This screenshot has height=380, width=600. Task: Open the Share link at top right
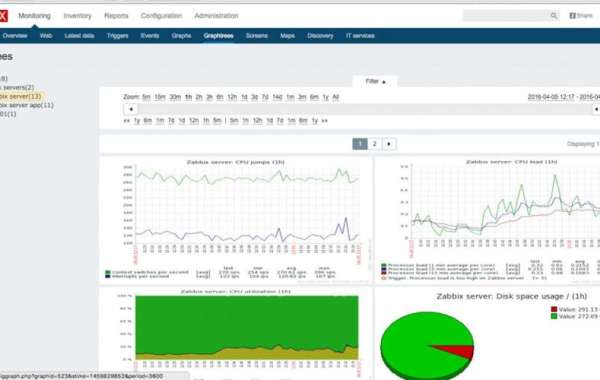coord(581,16)
